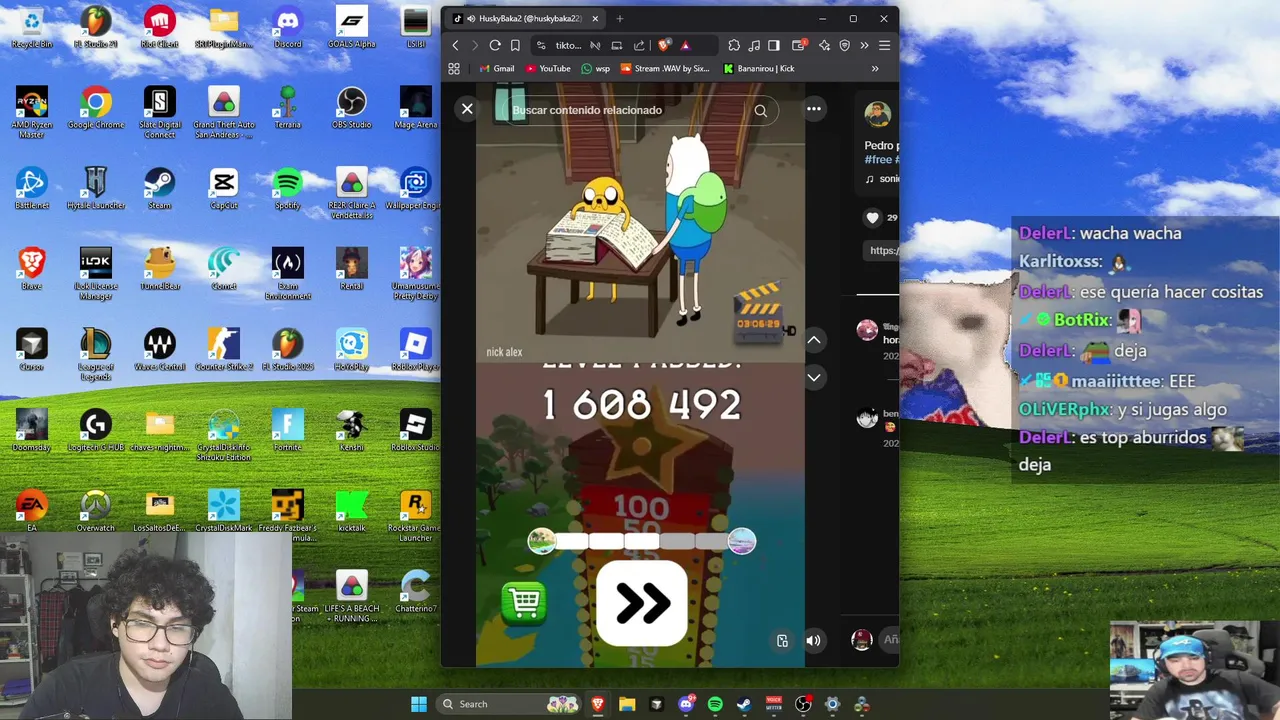1280x720 pixels.
Task: Open site settings icon in address bar
Action: point(541,45)
